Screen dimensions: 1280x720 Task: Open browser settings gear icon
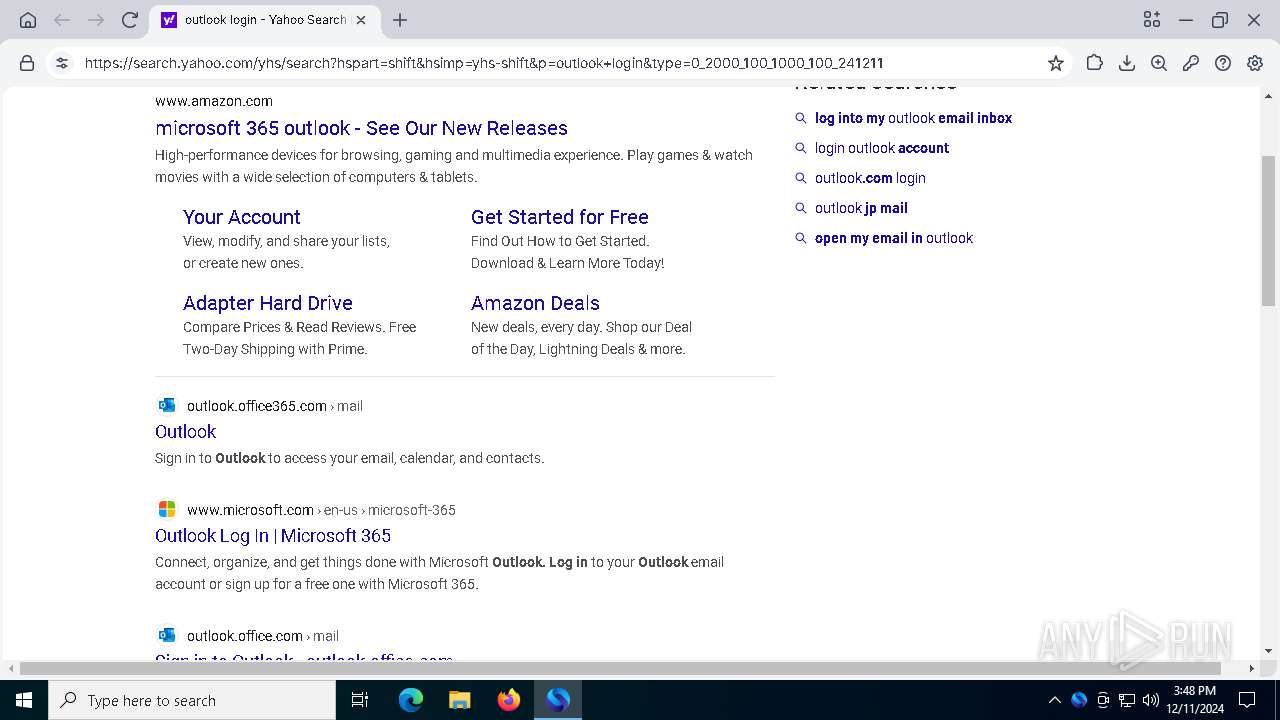pos(1255,63)
